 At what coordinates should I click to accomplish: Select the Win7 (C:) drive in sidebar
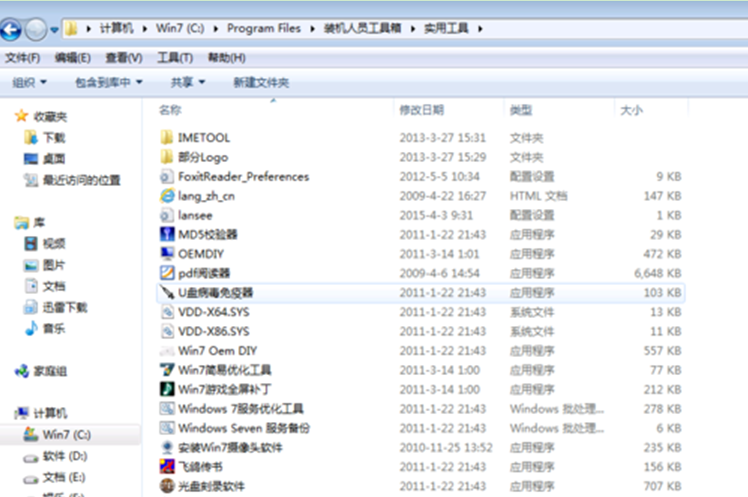[x=67, y=435]
